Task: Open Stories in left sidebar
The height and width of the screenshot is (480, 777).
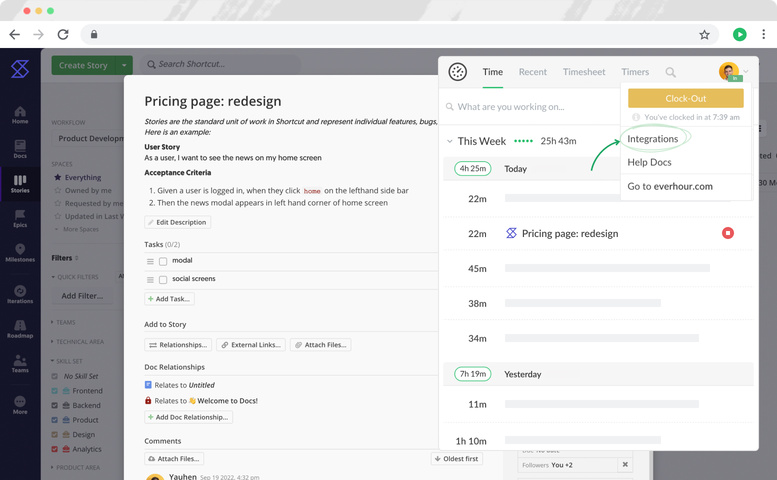Action: coord(20,184)
